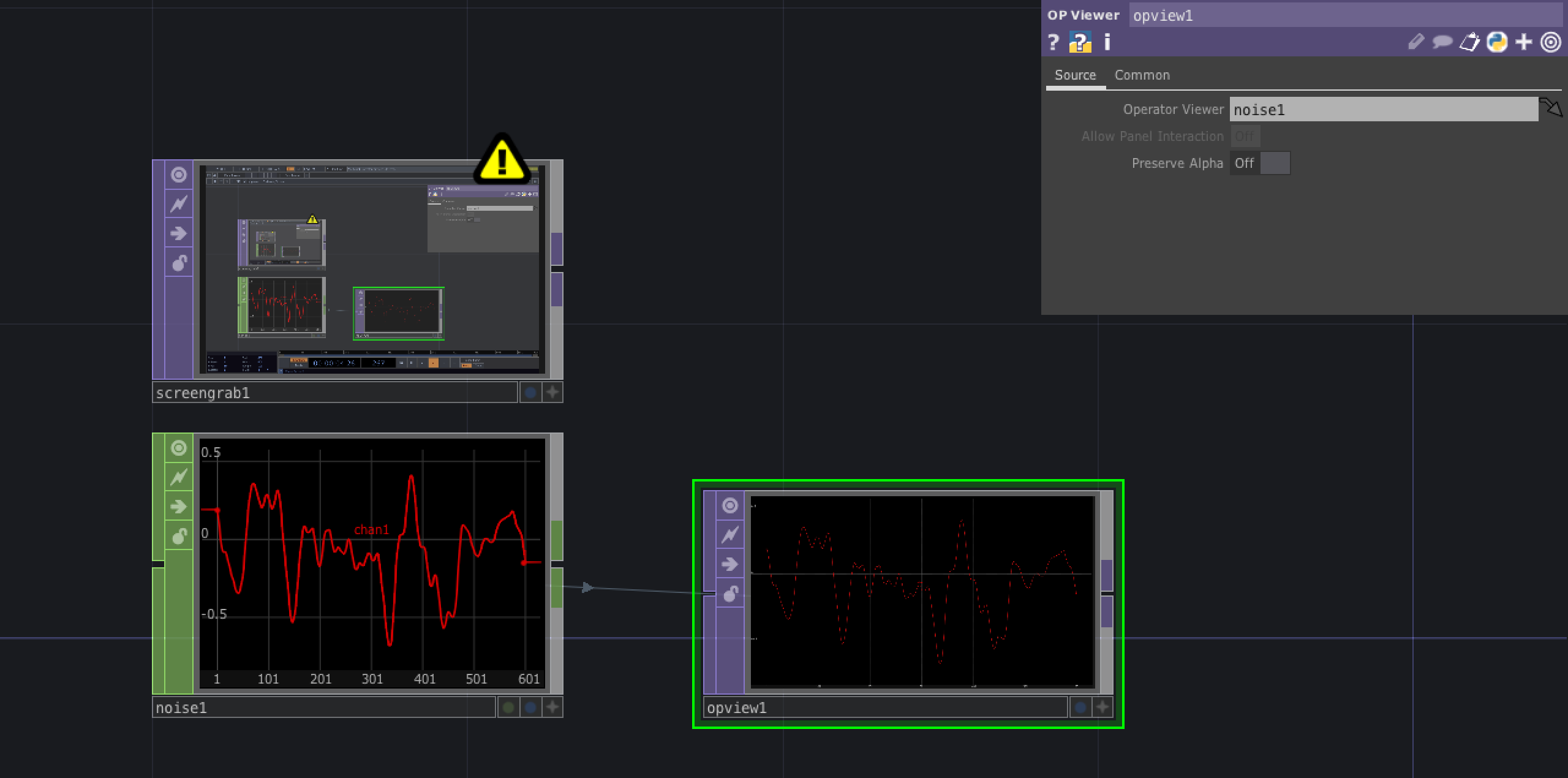Image resolution: width=1568 pixels, height=778 pixels.
Task: Click the chan1 label in noise1 graph
Action: pos(371,529)
